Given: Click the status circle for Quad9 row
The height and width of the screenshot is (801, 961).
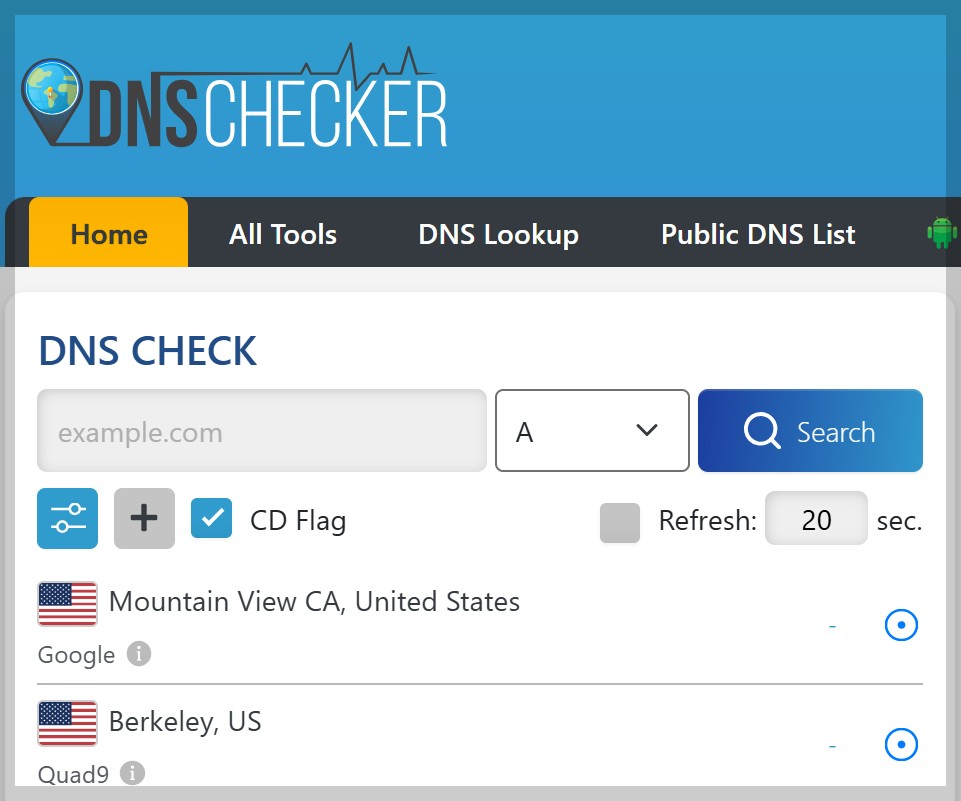Looking at the screenshot, I should point(901,745).
